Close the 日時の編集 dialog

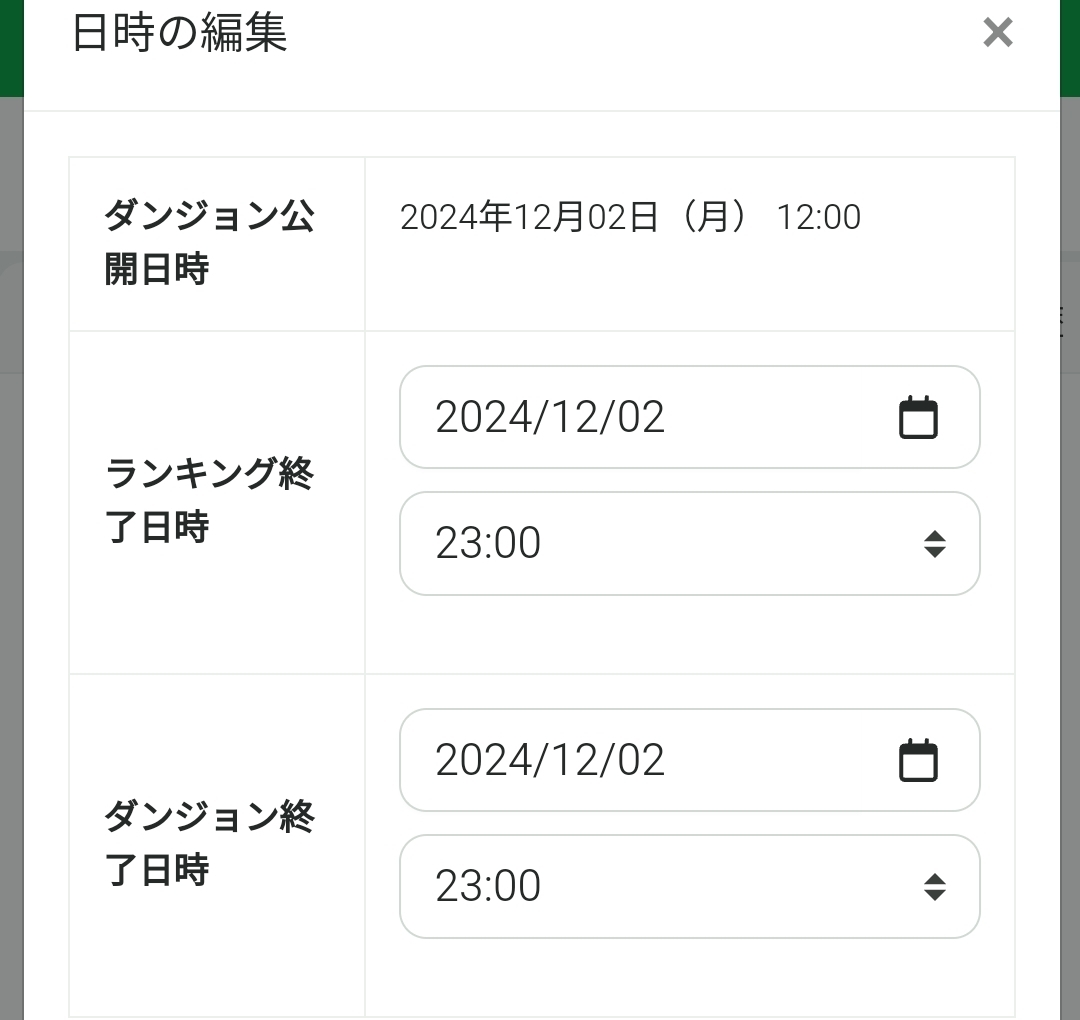[x=997, y=33]
